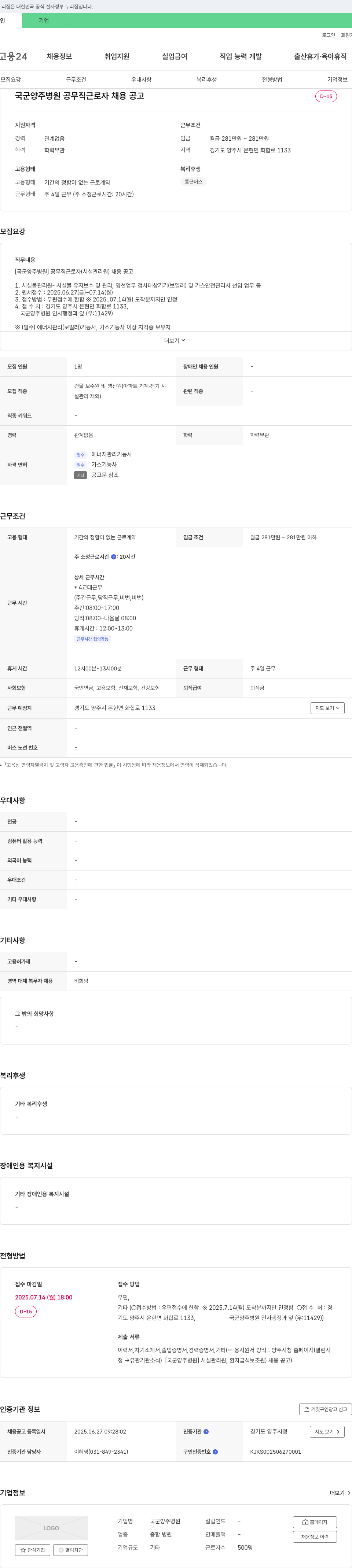Viewport: 352px width, 1568px height.
Task: Open 더보기 next to 기업정보
Action: tap(340, 1493)
